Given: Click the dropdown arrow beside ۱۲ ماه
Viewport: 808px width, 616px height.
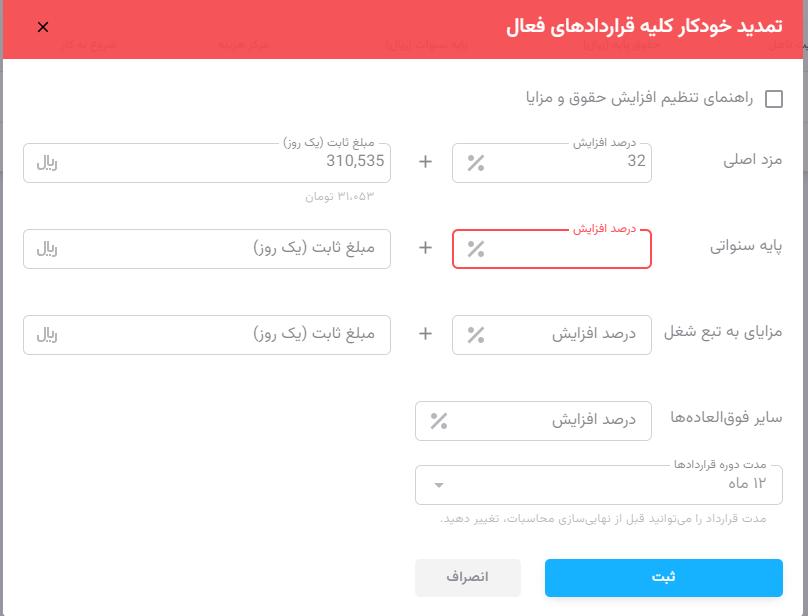Looking at the screenshot, I should coord(438,486).
